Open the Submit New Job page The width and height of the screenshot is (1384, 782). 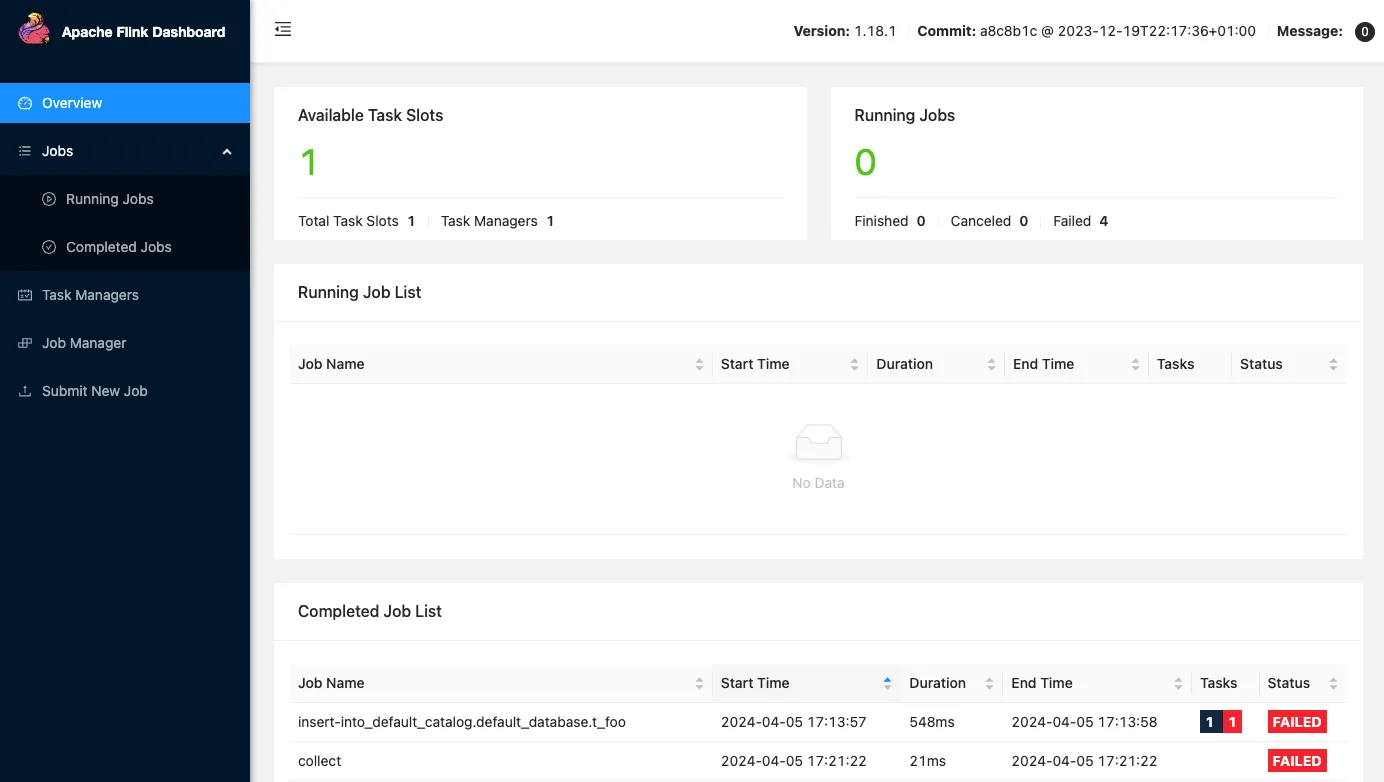[94, 391]
